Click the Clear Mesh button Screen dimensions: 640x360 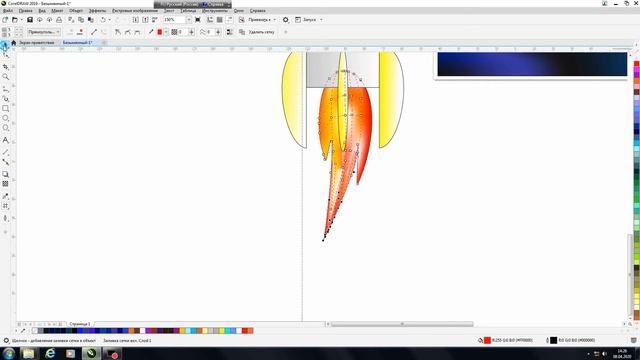pos(261,32)
